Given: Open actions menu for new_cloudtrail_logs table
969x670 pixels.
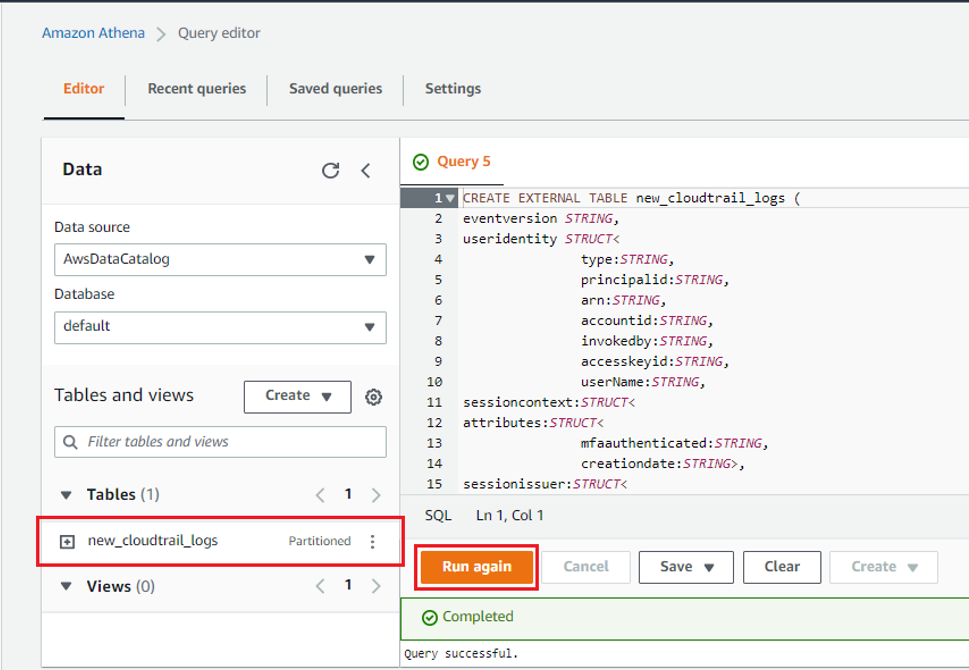Looking at the screenshot, I should [372, 541].
